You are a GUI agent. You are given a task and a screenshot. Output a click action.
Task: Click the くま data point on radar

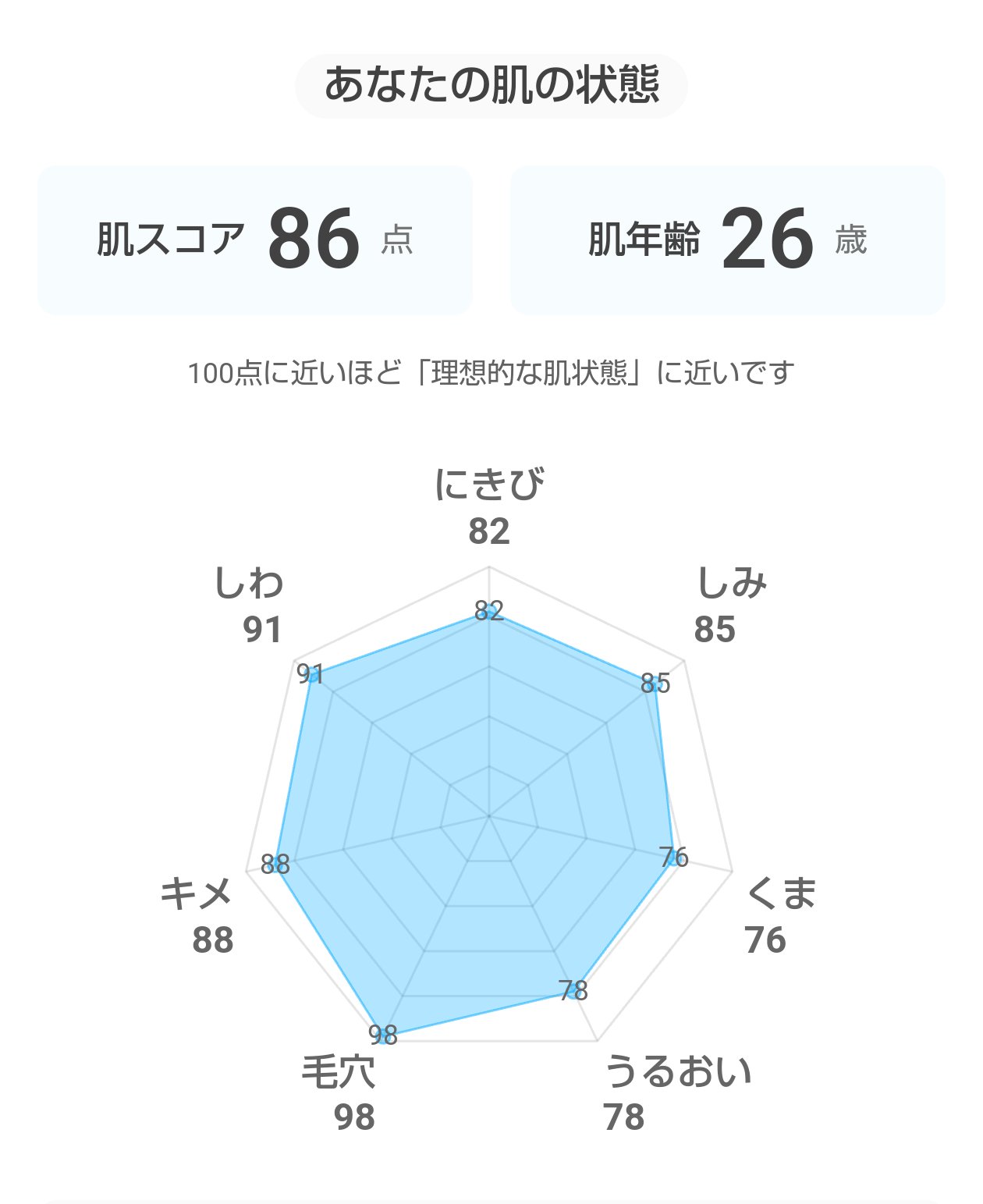[x=672, y=858]
